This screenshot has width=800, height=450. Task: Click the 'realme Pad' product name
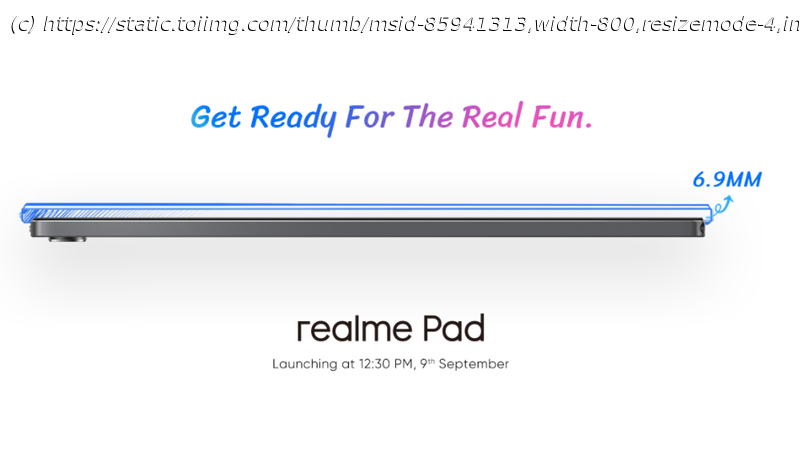(391, 328)
